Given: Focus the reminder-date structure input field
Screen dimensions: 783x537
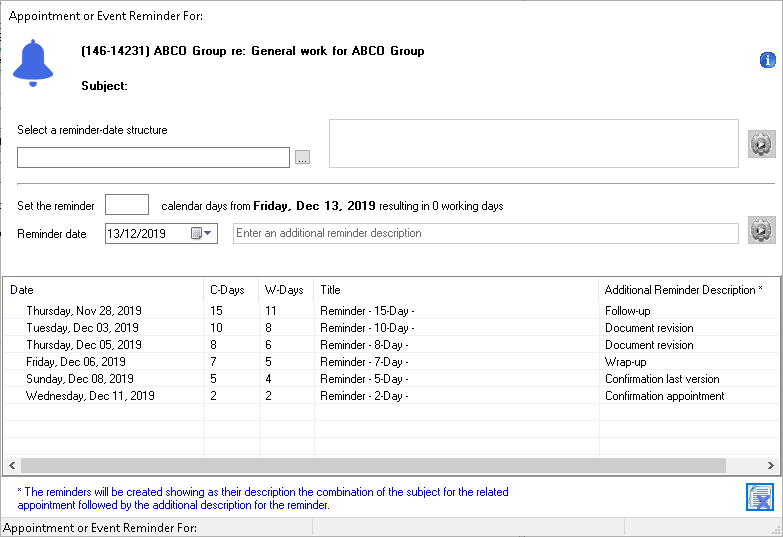Looking at the screenshot, I should pyautogui.click(x=153, y=157).
